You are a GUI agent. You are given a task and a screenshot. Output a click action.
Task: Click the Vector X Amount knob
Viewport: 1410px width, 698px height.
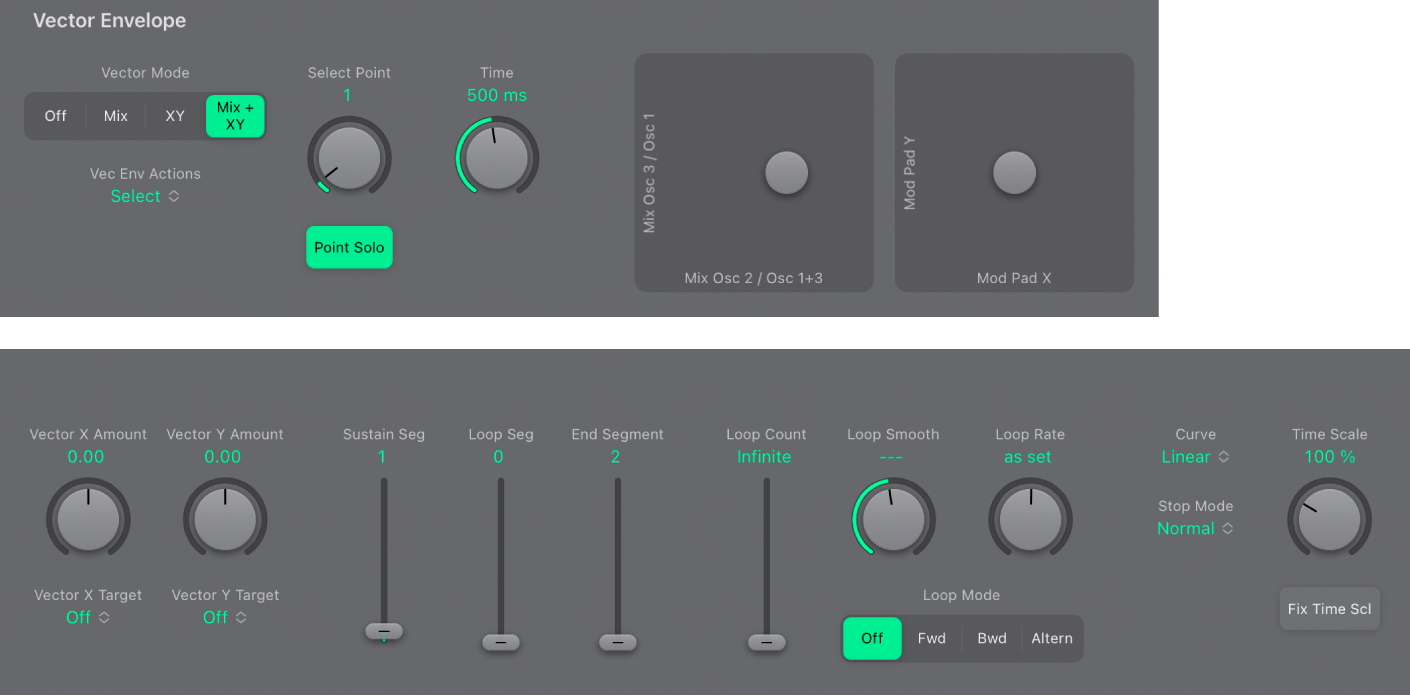pos(88,519)
